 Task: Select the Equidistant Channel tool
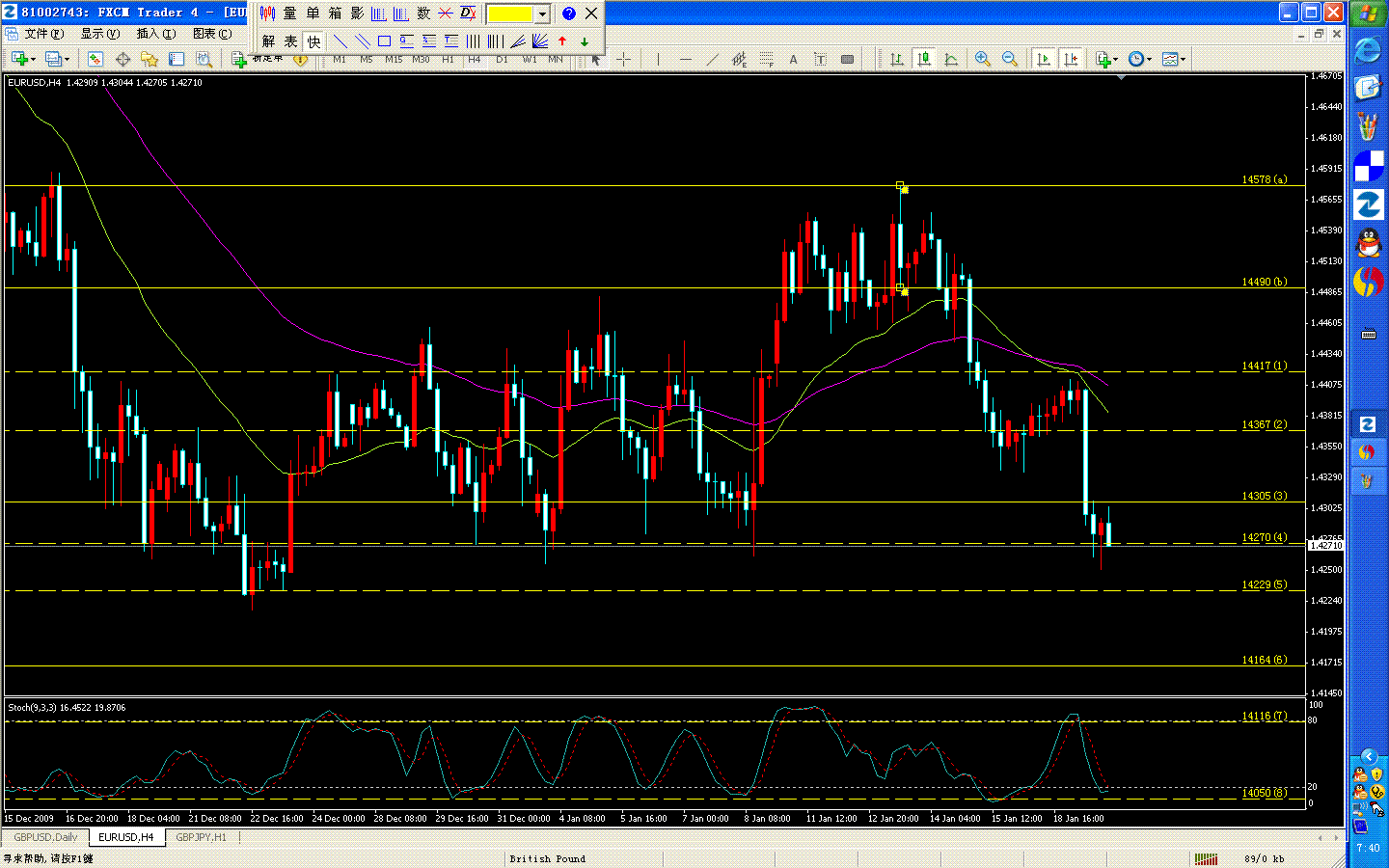[739, 60]
